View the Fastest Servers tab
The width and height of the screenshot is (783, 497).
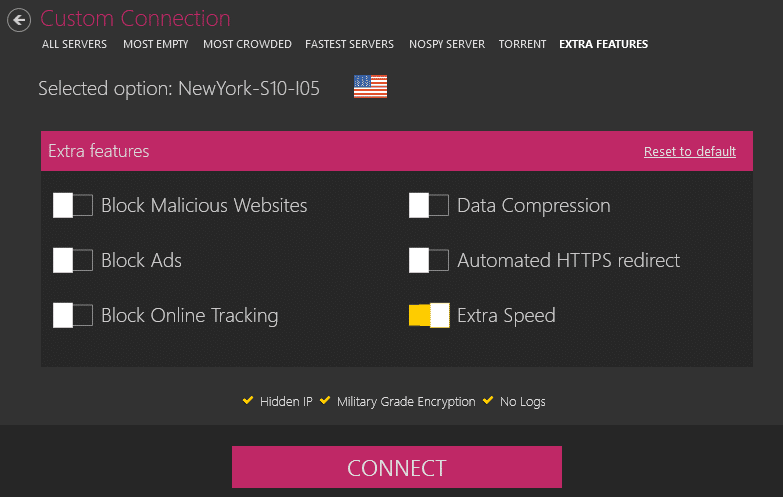pos(350,44)
